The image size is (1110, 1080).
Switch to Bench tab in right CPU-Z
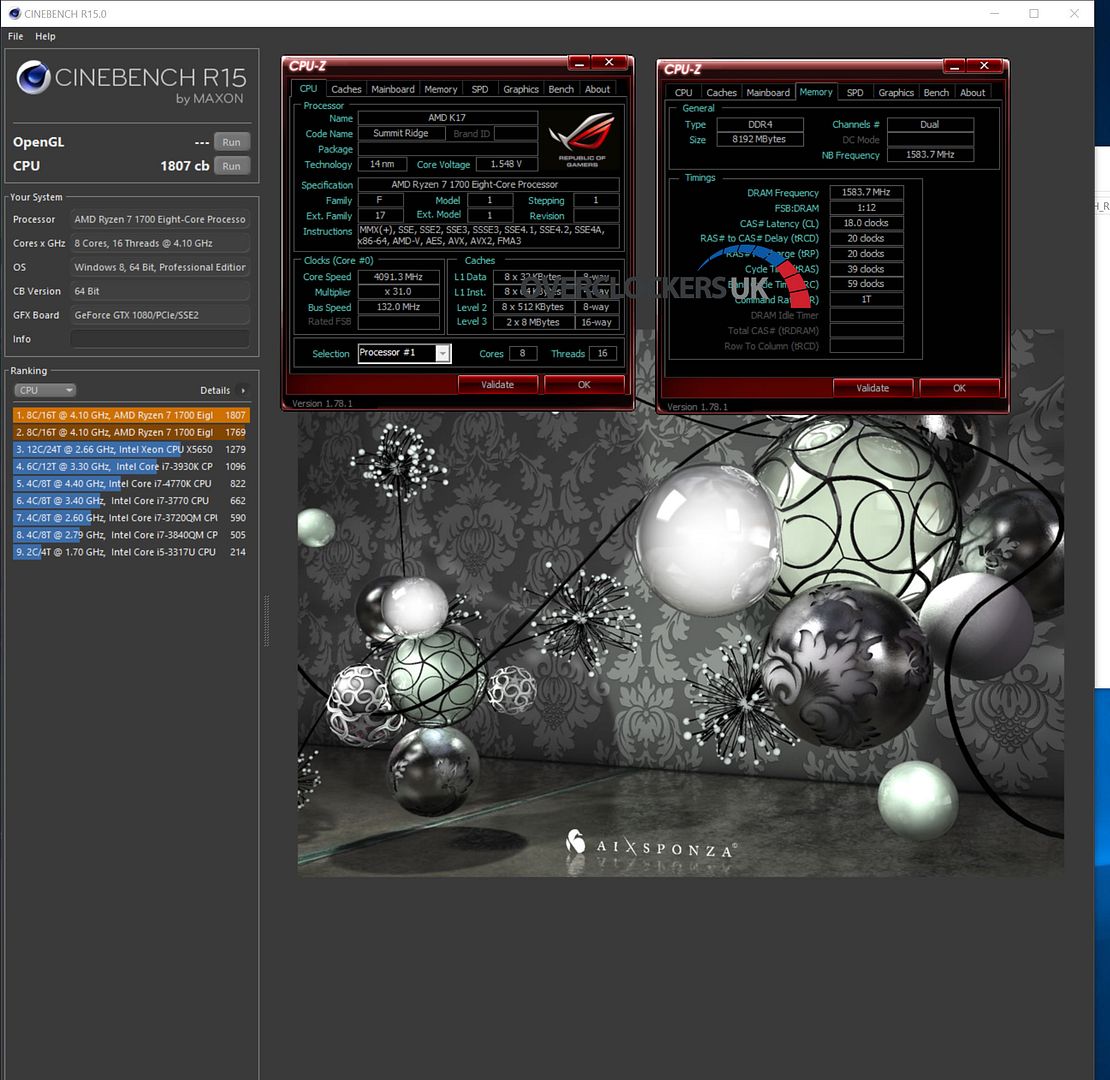937,93
